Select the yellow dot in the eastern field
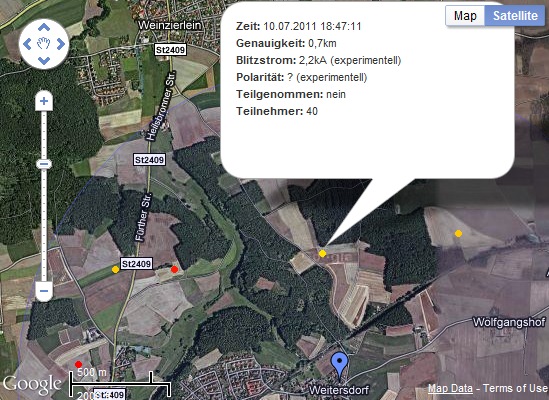Screen dimensions: 549x400 [458, 233]
